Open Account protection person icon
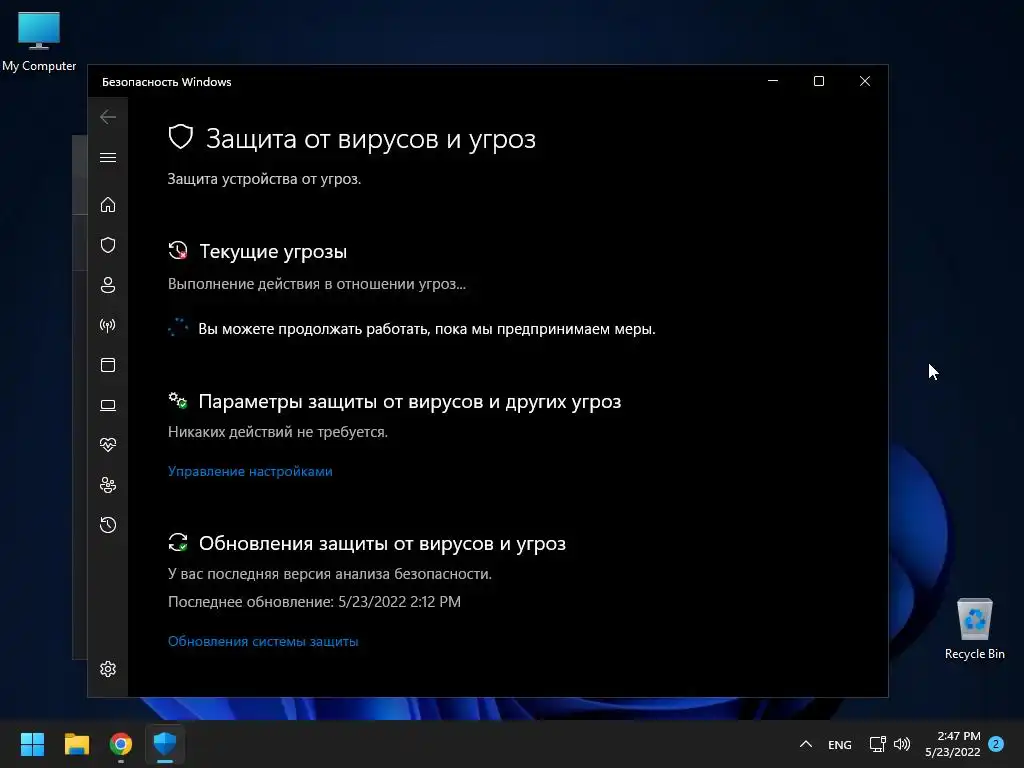This screenshot has width=1024, height=768. (108, 285)
